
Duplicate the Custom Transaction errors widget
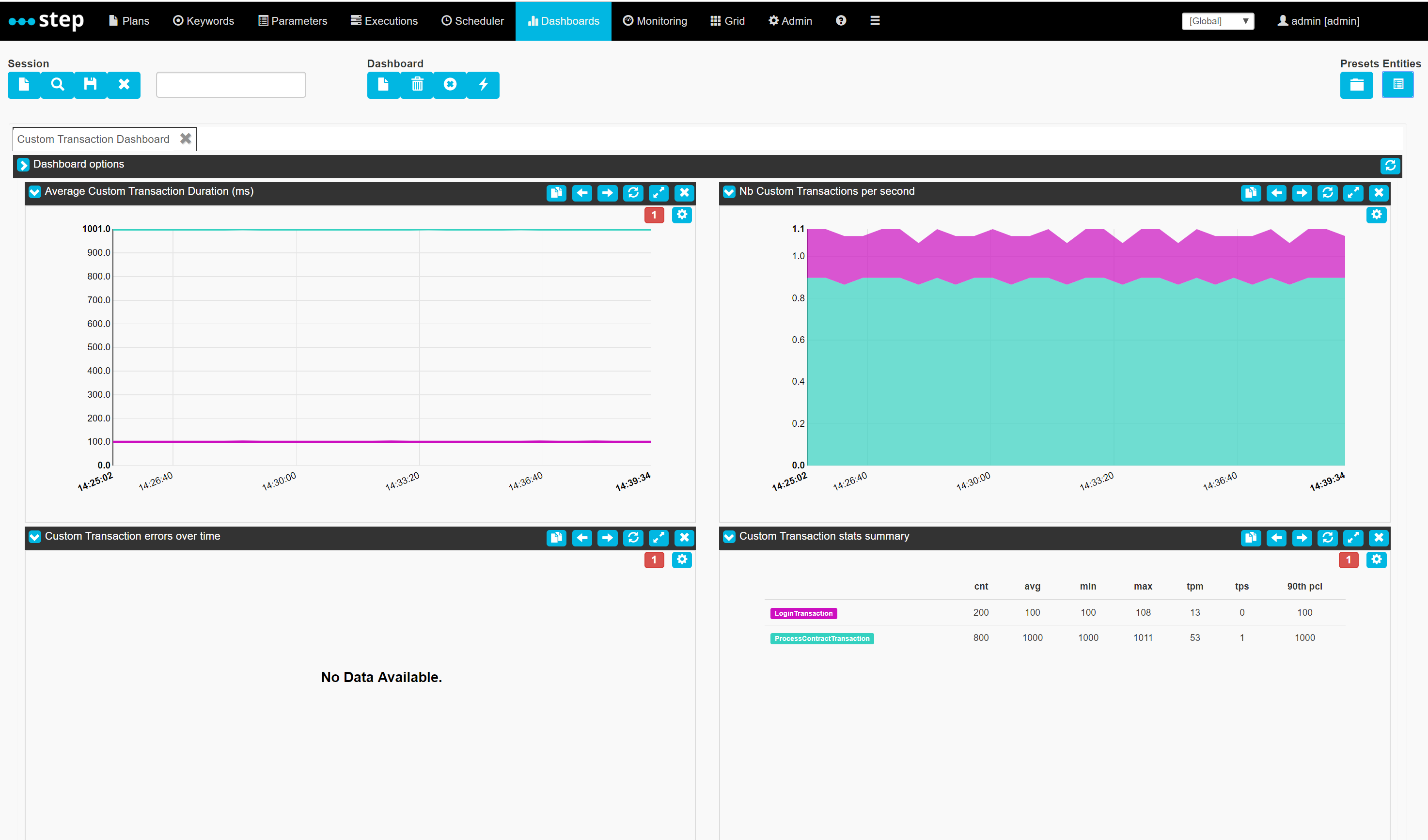pyautogui.click(x=556, y=538)
